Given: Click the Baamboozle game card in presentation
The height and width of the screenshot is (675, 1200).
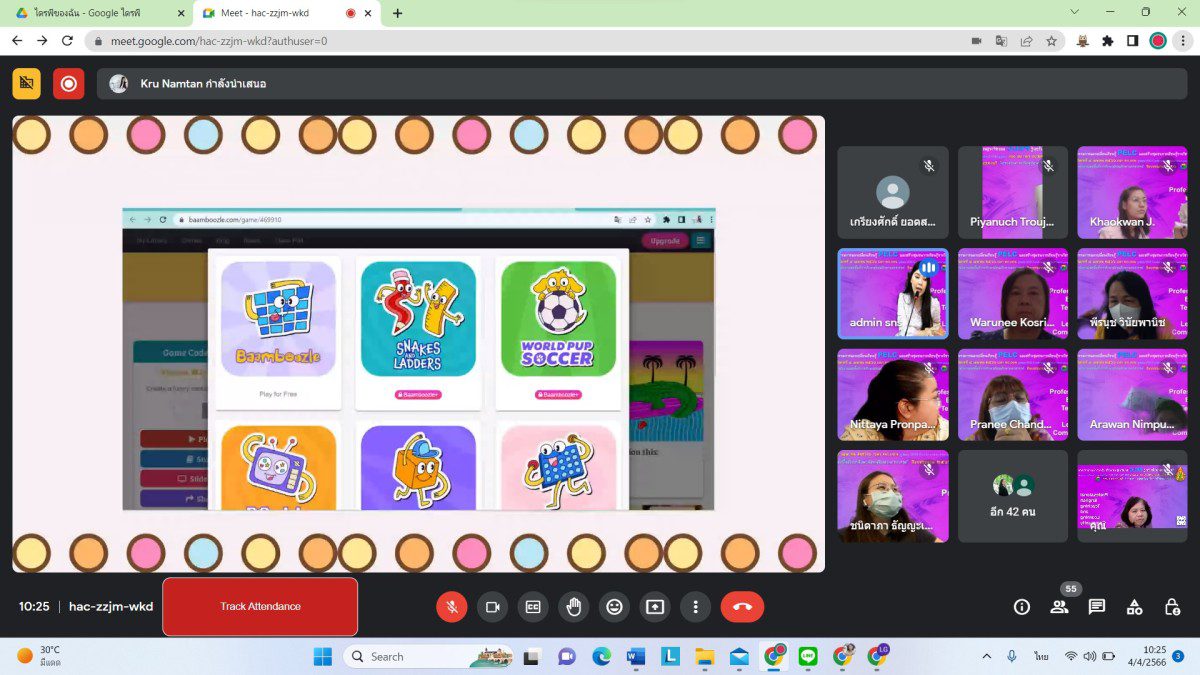Looking at the screenshot, I should [278, 332].
